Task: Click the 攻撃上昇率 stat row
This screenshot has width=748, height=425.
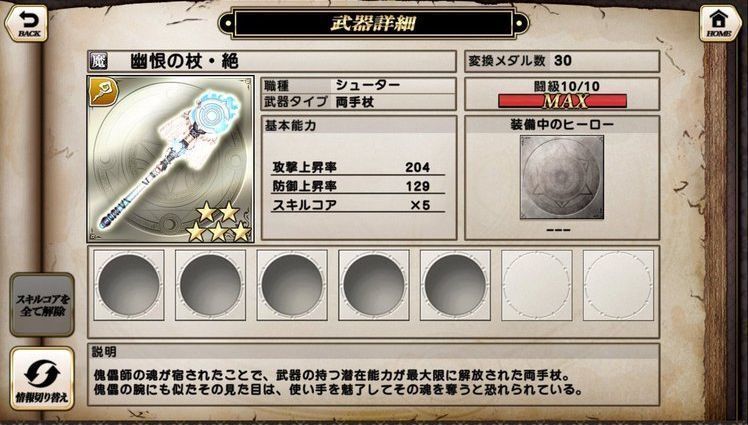Action: point(358,167)
